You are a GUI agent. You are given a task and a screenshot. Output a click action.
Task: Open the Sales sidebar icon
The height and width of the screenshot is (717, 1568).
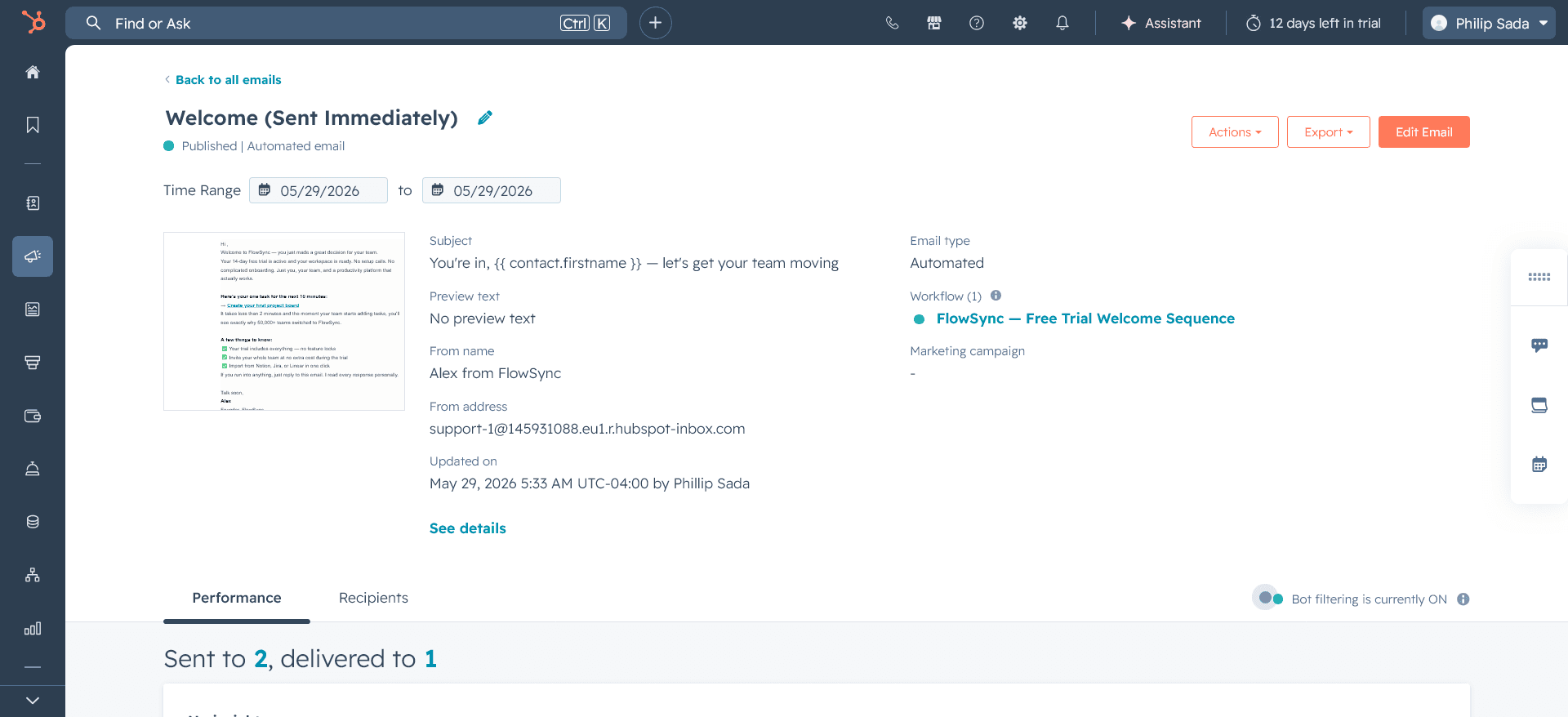tap(33, 363)
